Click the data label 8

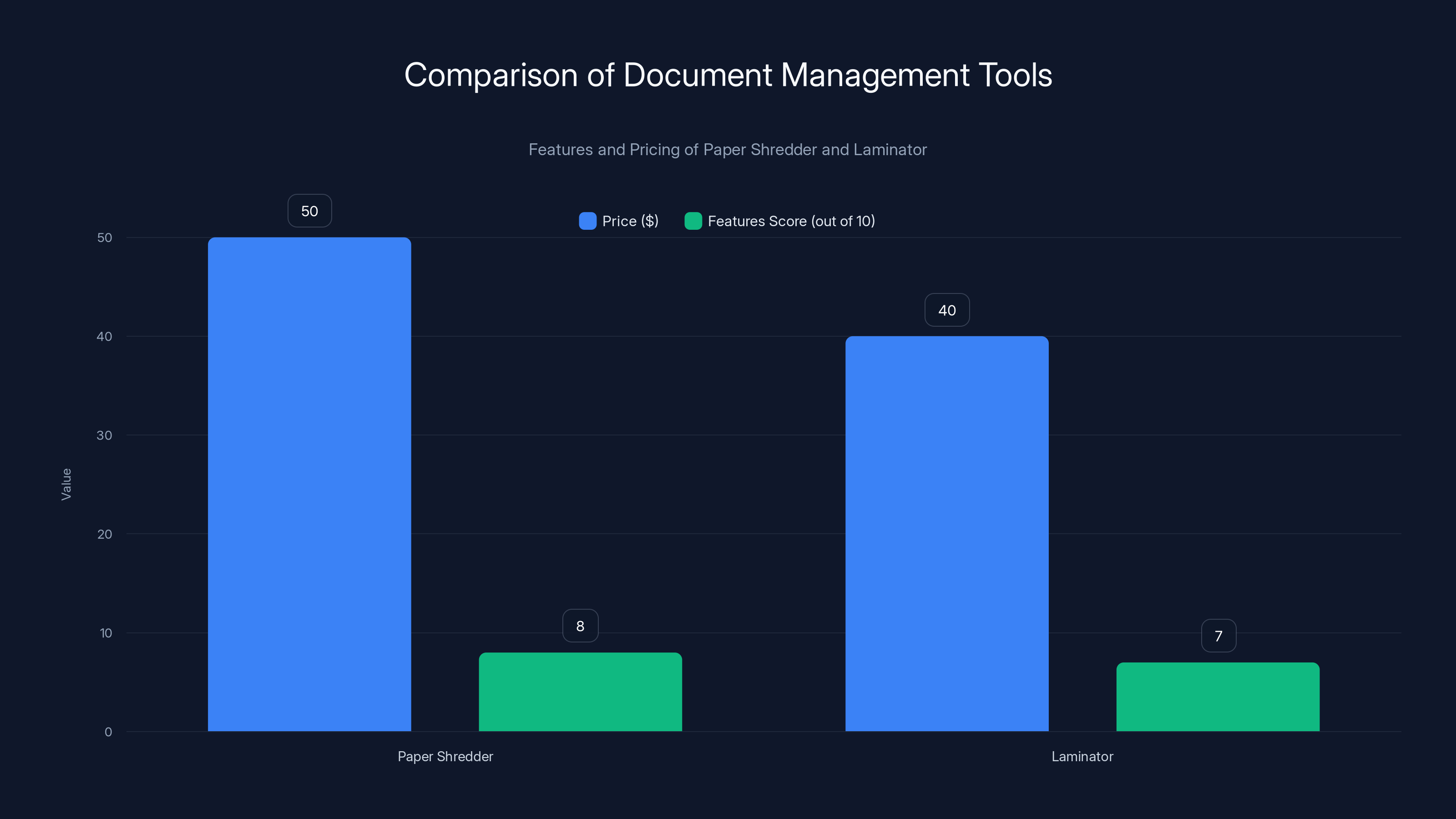[x=581, y=626]
